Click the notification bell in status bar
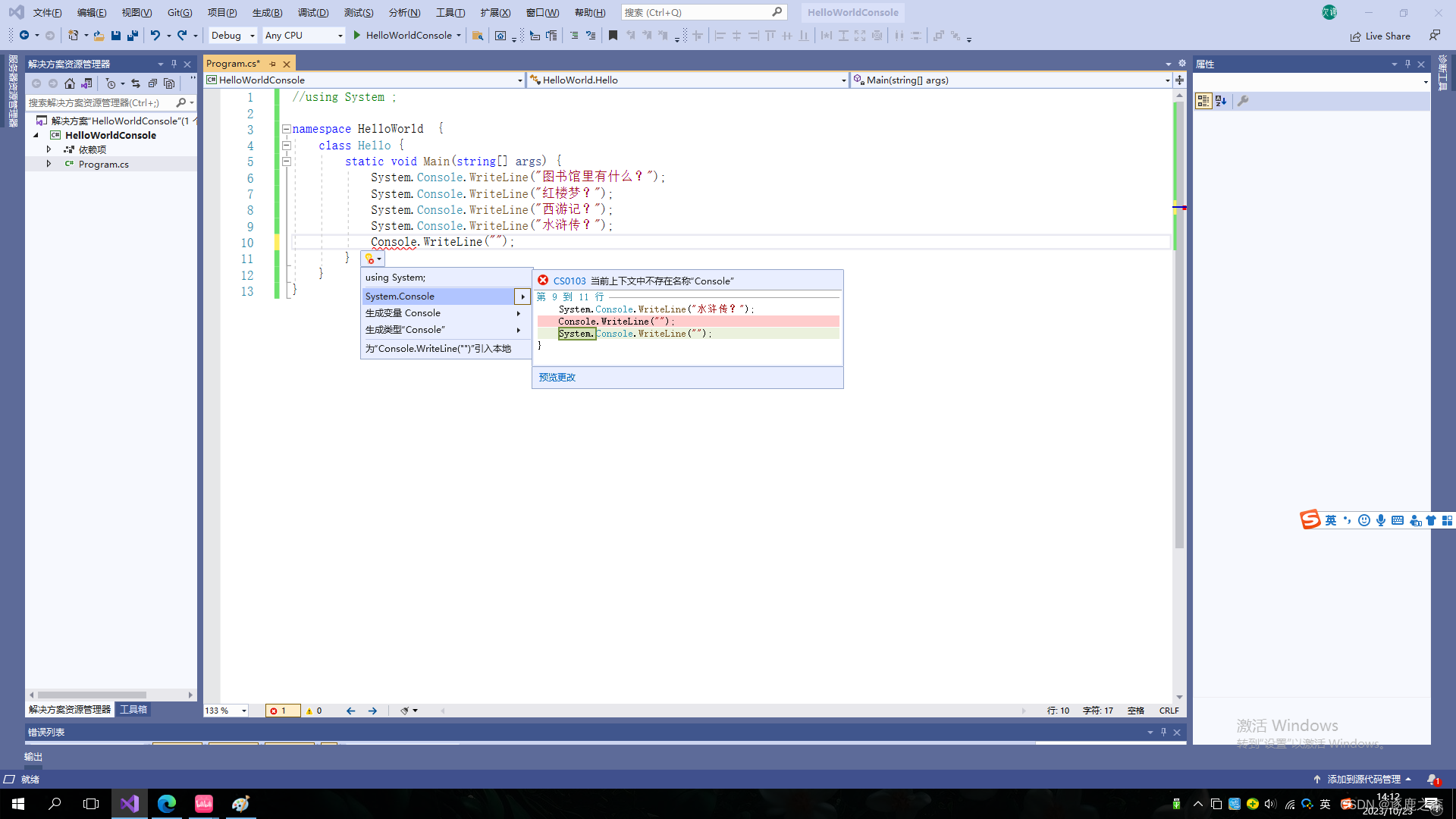 (1432, 779)
